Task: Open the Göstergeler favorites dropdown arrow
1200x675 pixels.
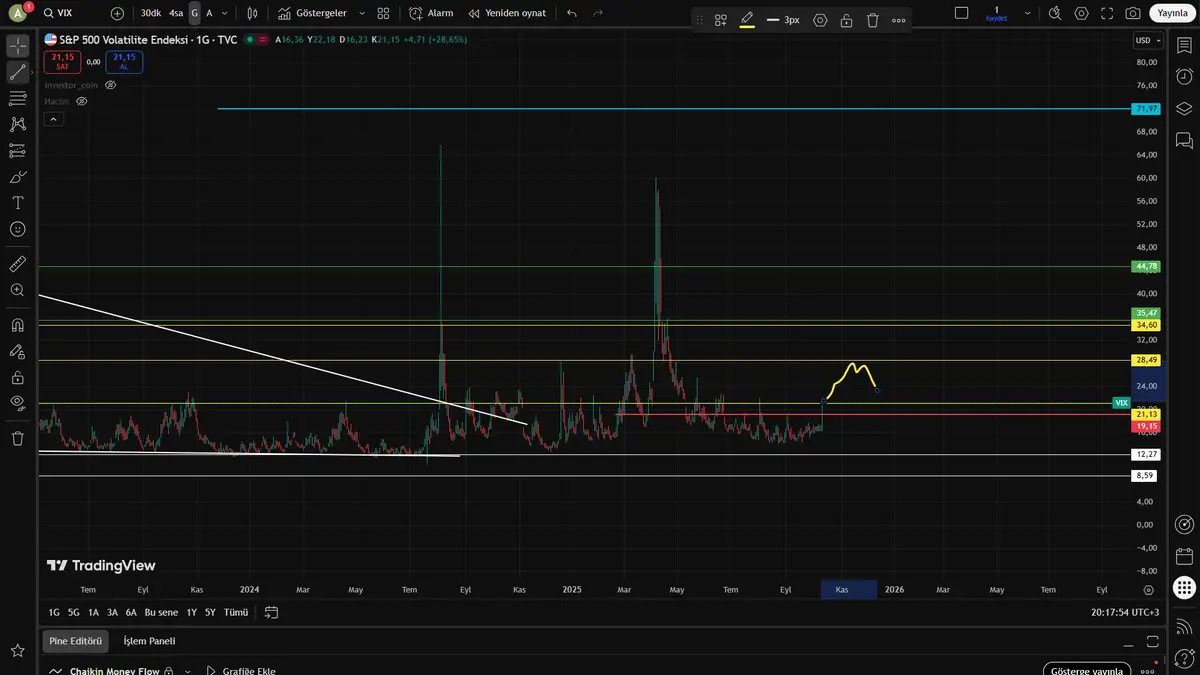Action: coord(361,13)
